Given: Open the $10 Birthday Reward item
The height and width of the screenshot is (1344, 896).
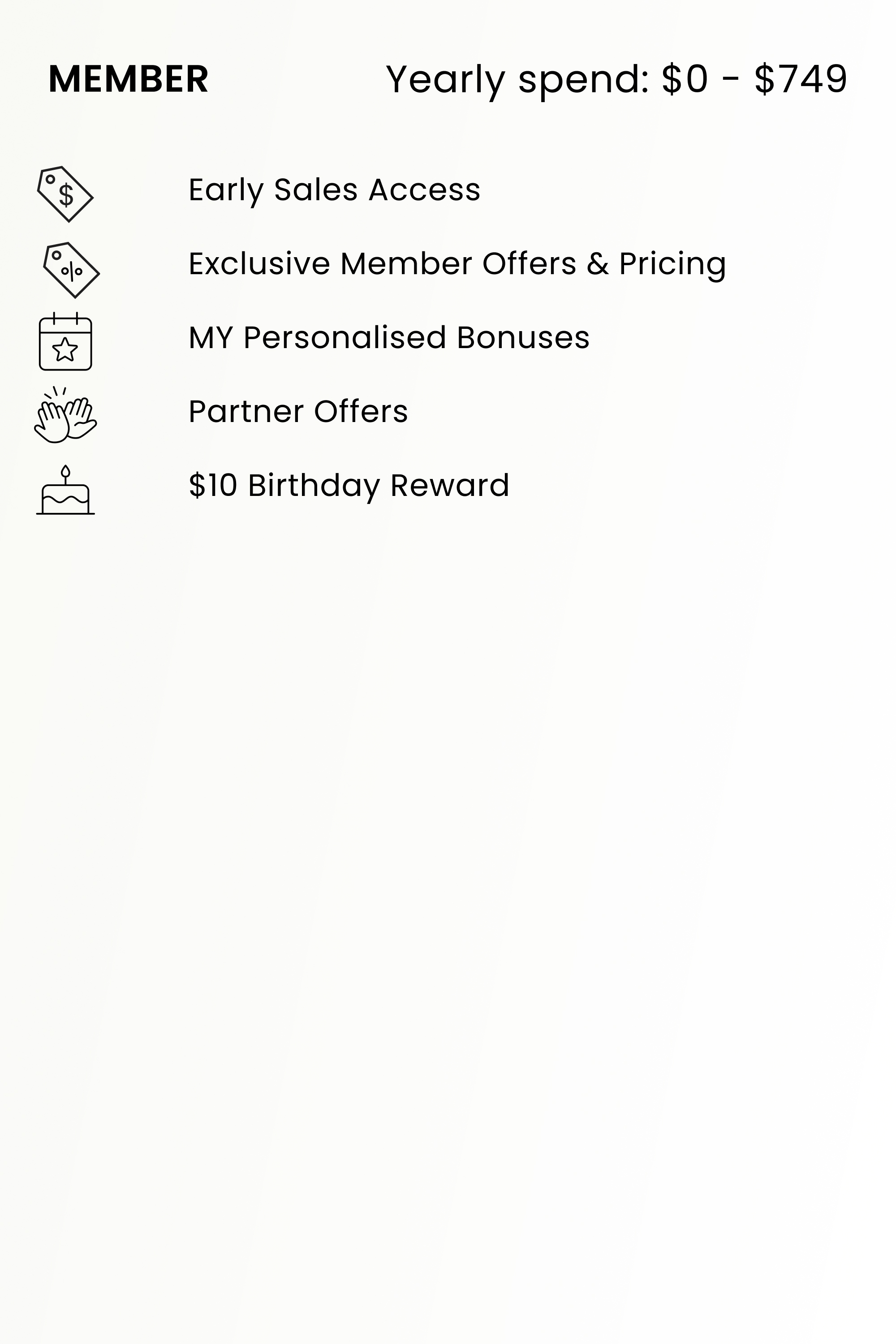Looking at the screenshot, I should pos(349,486).
